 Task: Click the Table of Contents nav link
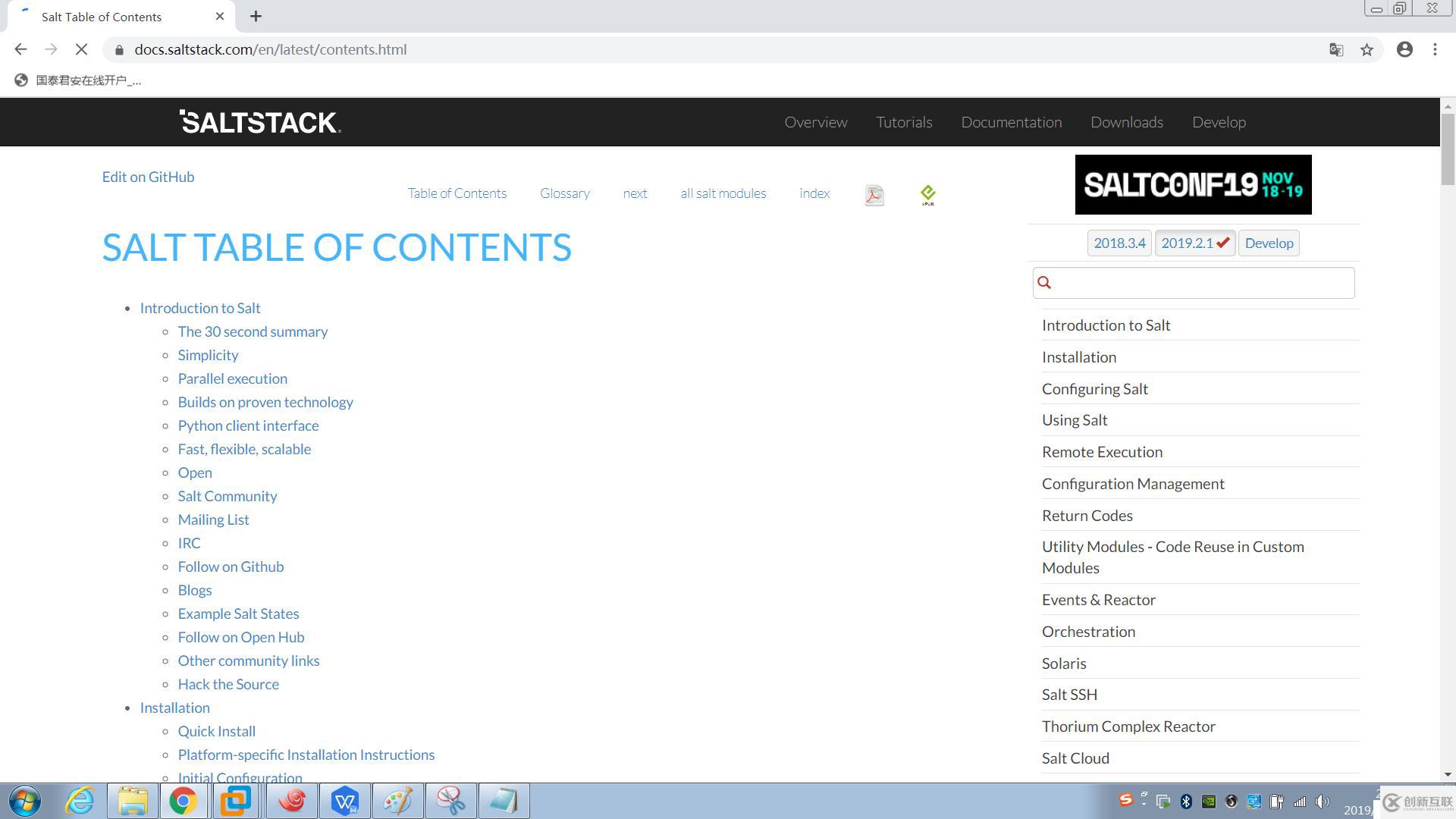pos(457,193)
